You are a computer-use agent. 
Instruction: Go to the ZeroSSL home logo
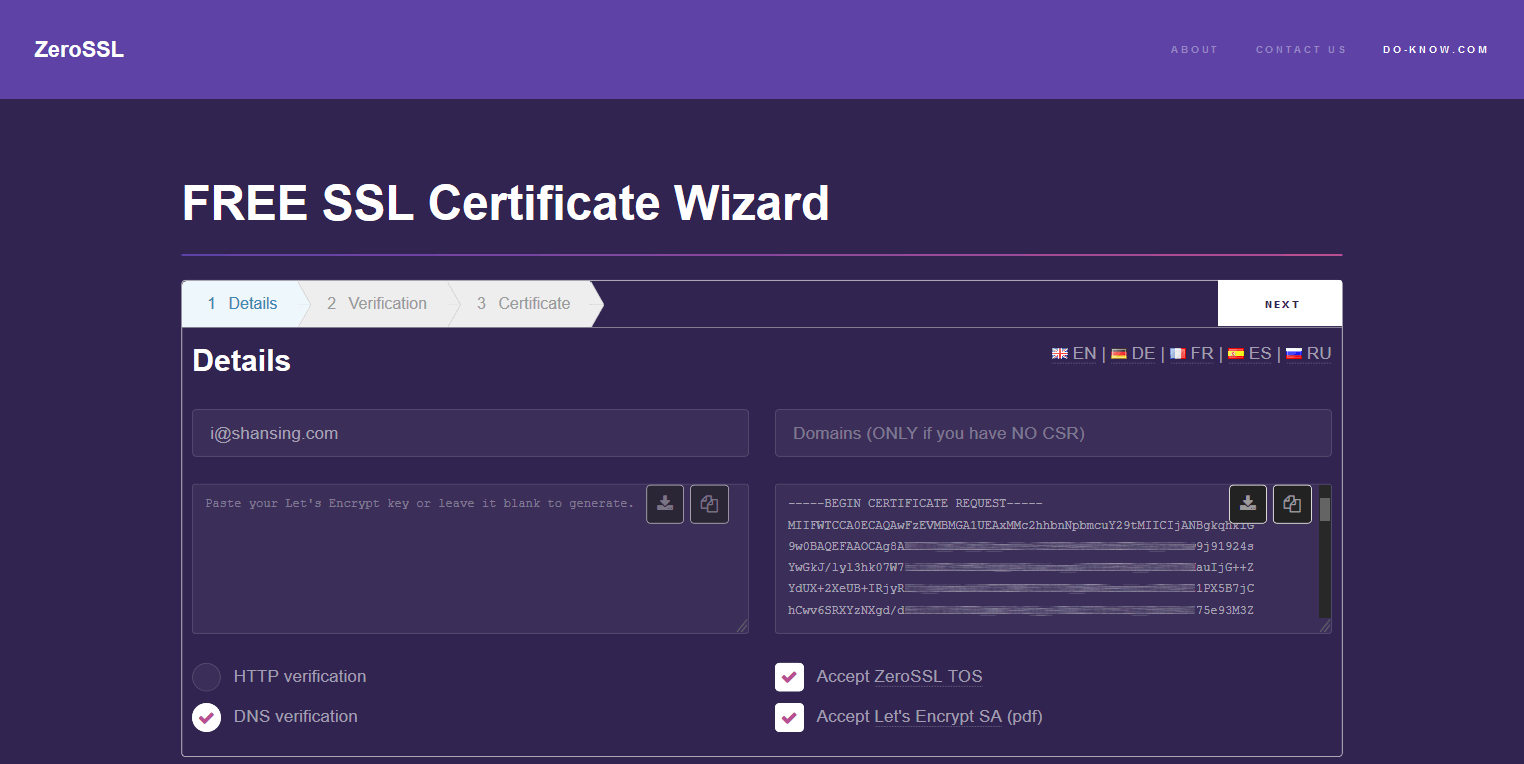click(x=79, y=50)
